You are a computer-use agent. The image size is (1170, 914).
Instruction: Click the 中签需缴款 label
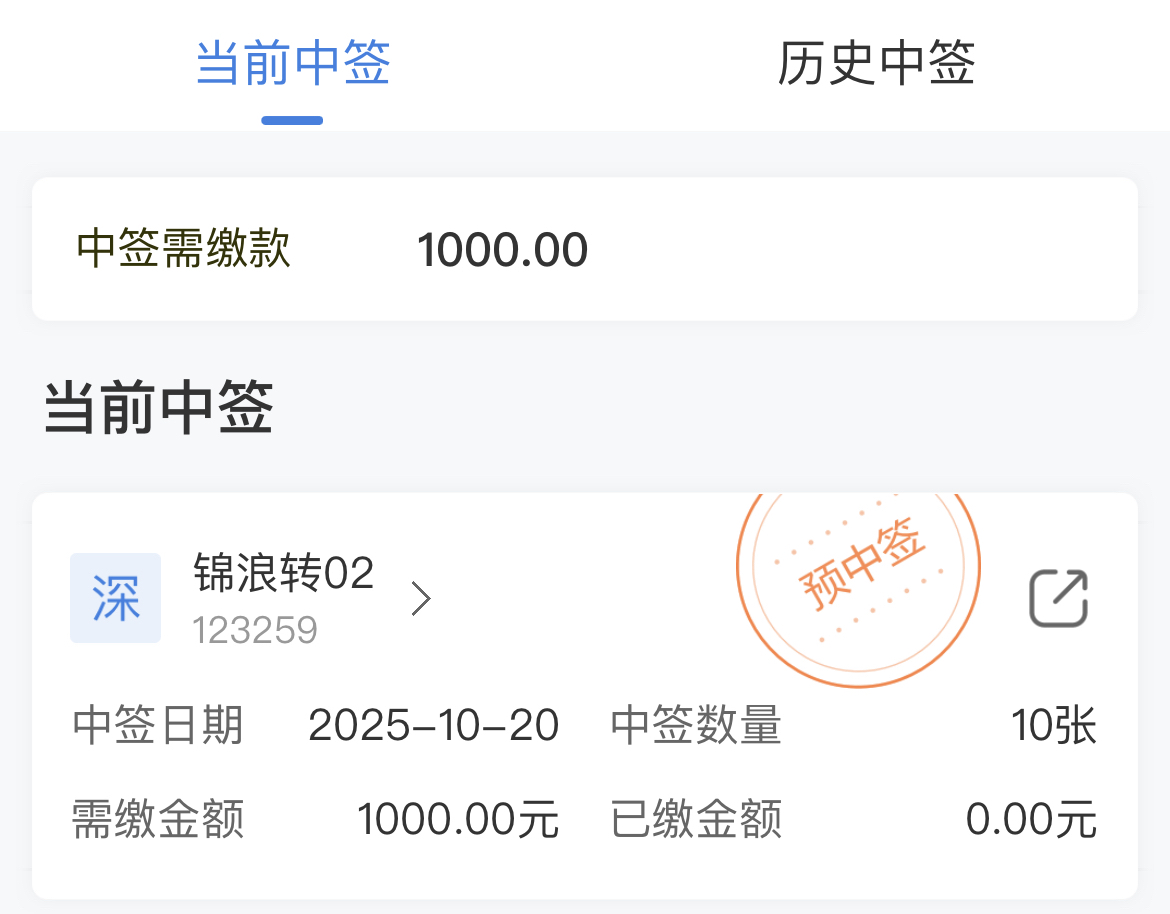point(184,249)
